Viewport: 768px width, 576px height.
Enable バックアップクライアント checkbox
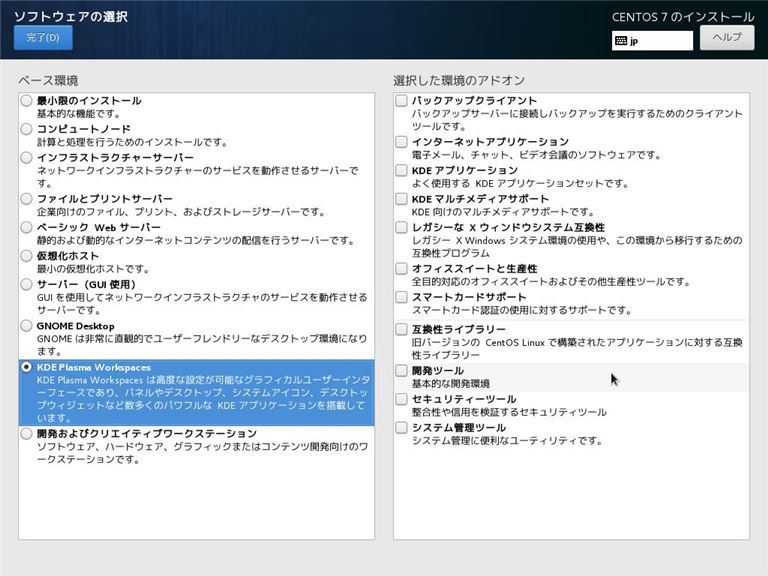click(401, 100)
